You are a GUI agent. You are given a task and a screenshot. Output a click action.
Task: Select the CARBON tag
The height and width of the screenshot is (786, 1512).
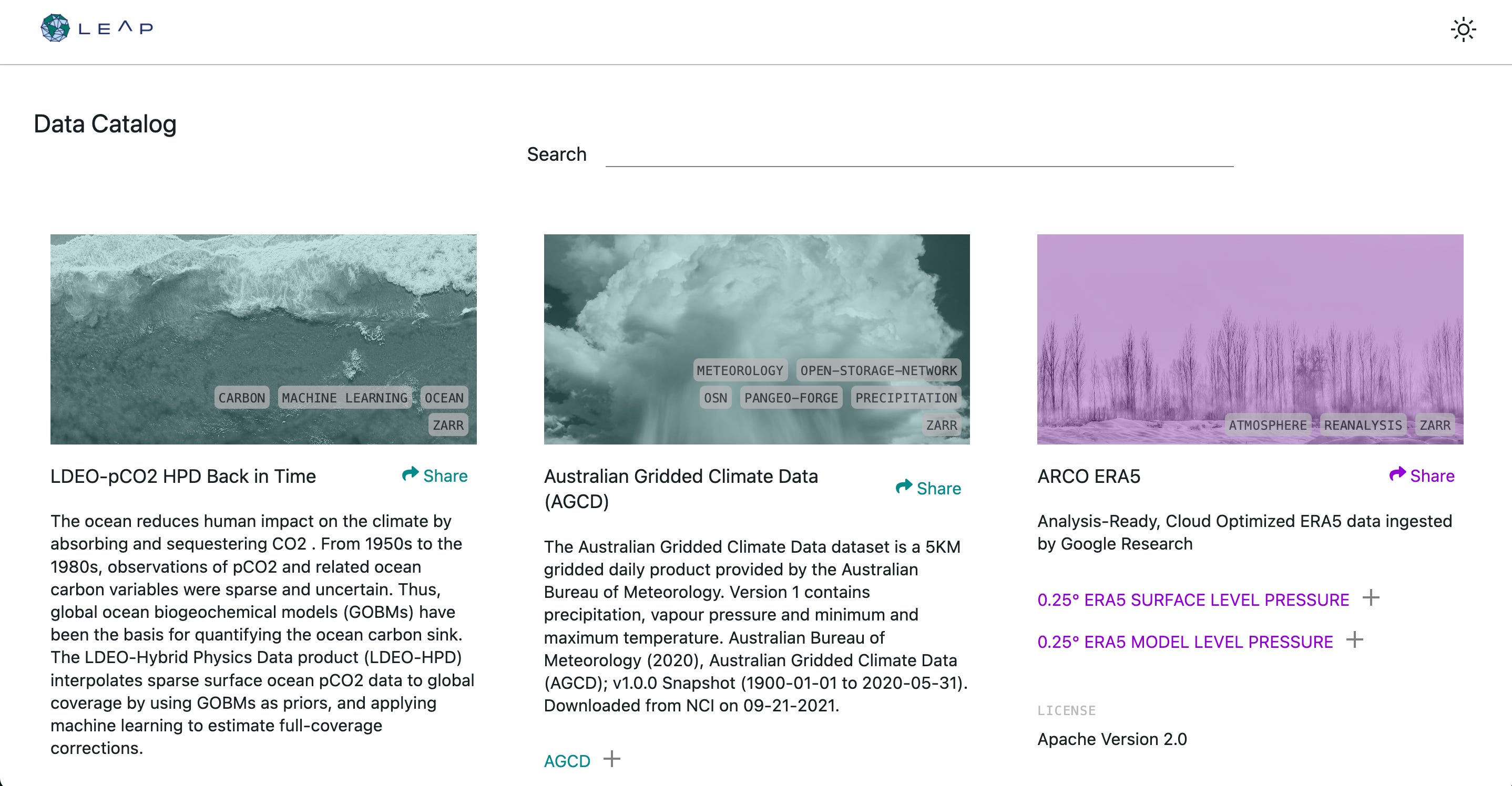coord(241,398)
